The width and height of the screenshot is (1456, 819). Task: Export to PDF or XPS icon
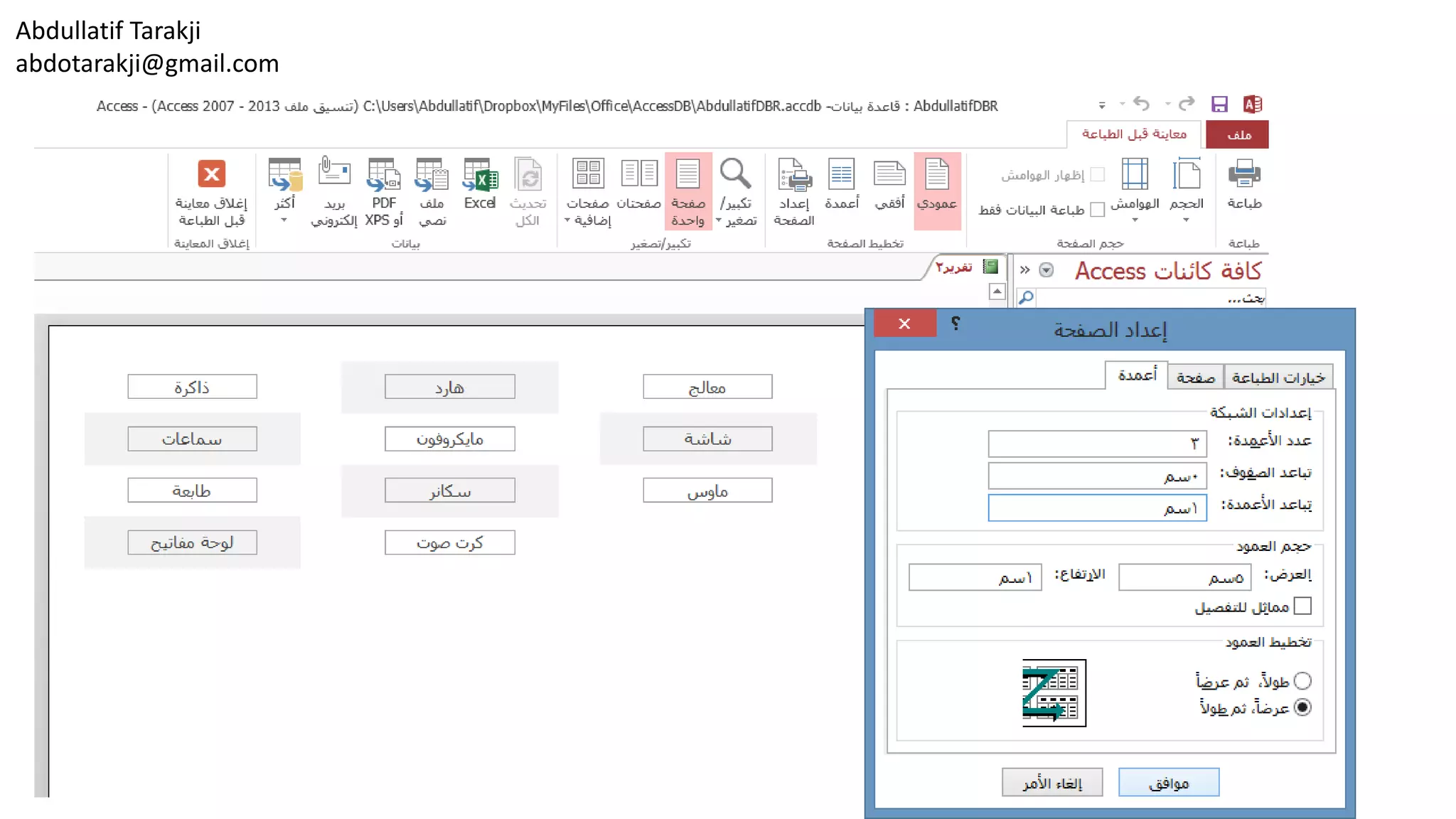pos(384,175)
